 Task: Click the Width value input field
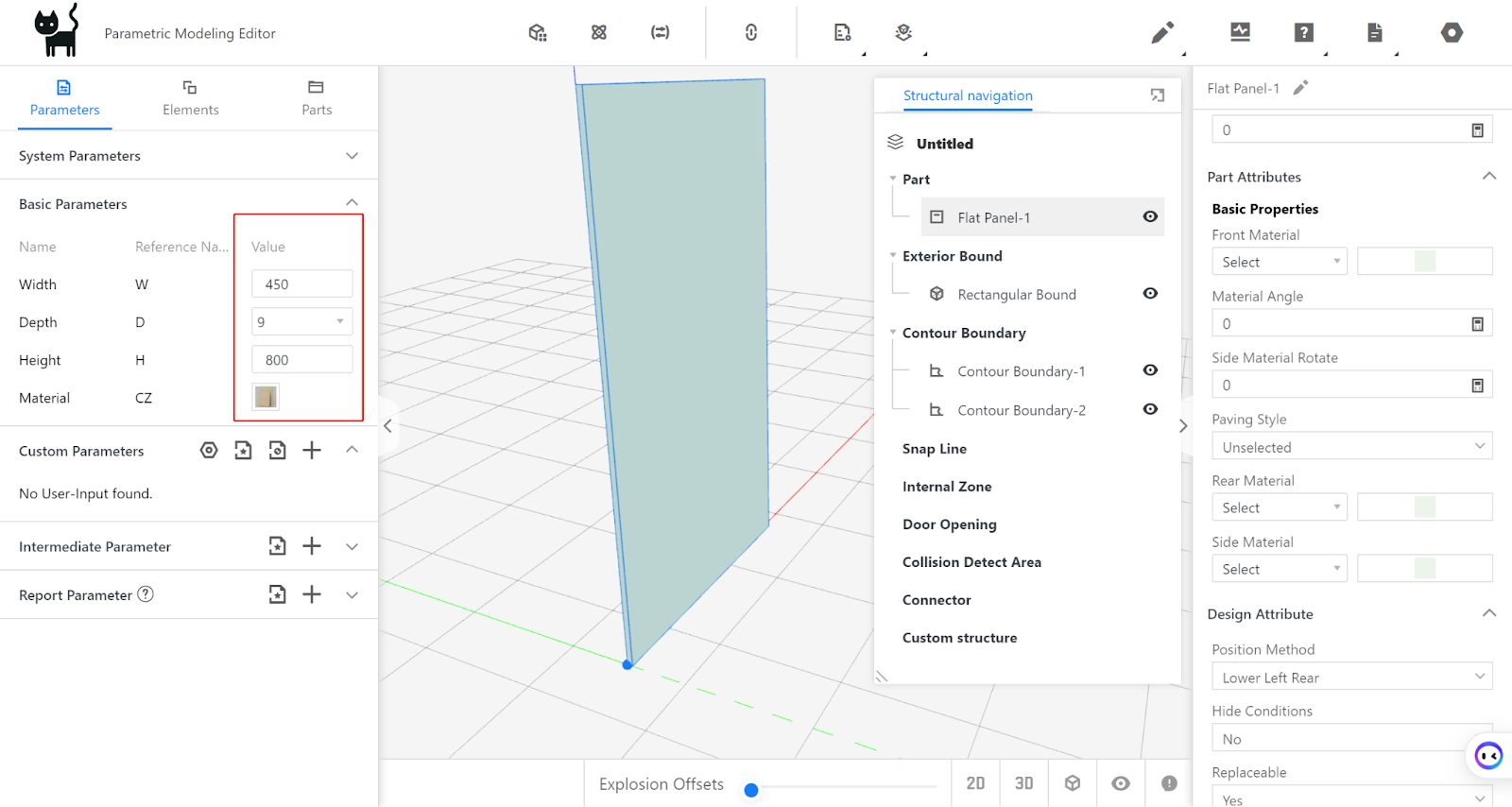click(302, 283)
